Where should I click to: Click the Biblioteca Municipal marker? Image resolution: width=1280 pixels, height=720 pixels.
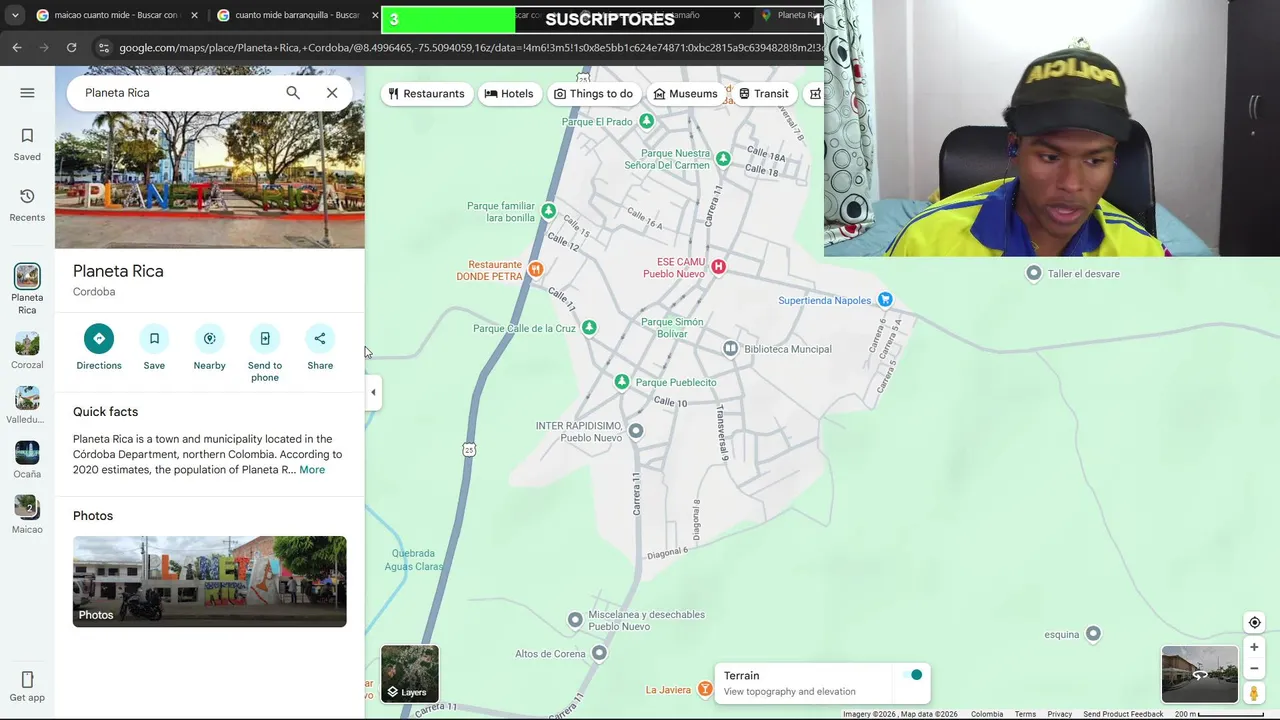click(731, 348)
